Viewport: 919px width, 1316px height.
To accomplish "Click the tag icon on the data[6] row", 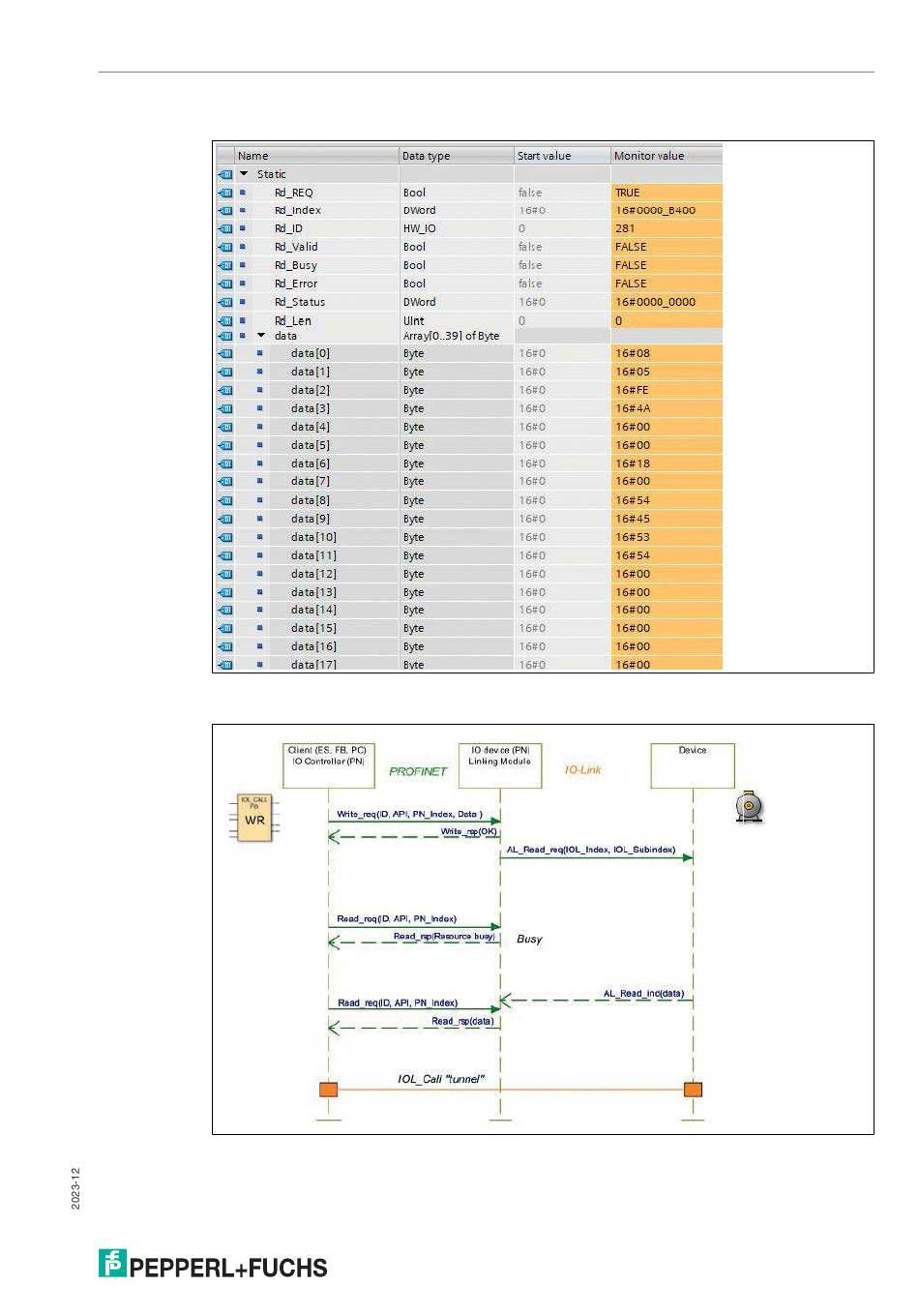I will [x=225, y=464].
